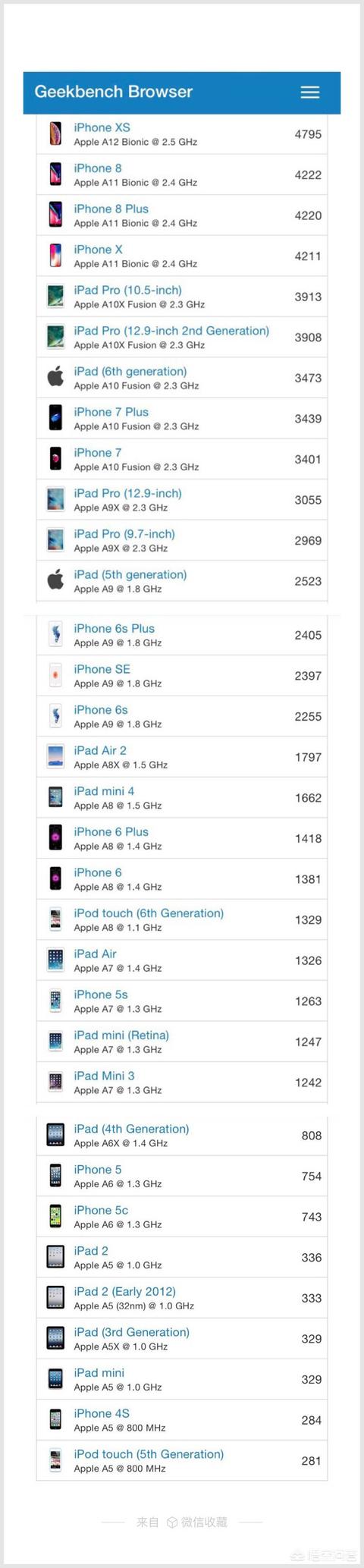Open the iPhone 8 Plus benchmark link
Screen dimensions: 364x1568
tap(111, 209)
